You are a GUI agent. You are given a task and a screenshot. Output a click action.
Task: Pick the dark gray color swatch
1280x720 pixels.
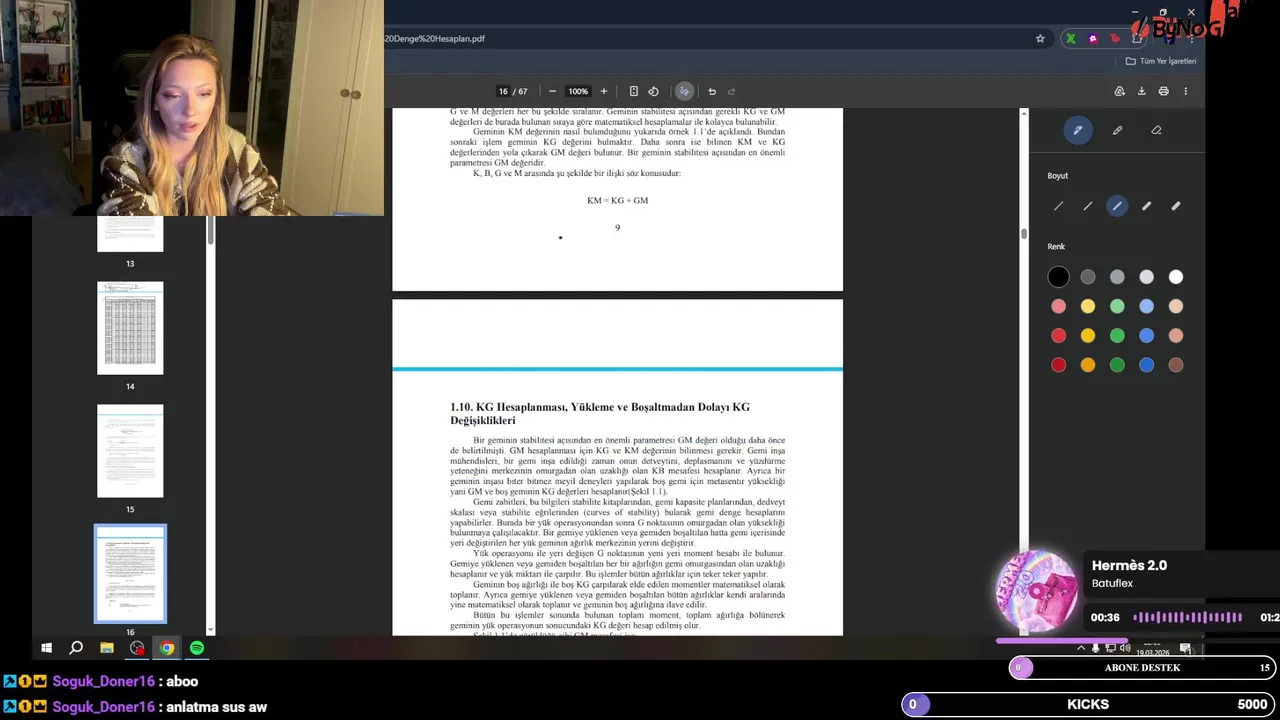coord(1088,277)
